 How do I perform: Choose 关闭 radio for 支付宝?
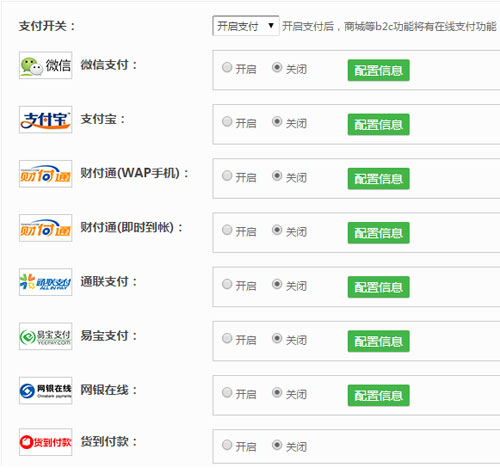[277, 122]
